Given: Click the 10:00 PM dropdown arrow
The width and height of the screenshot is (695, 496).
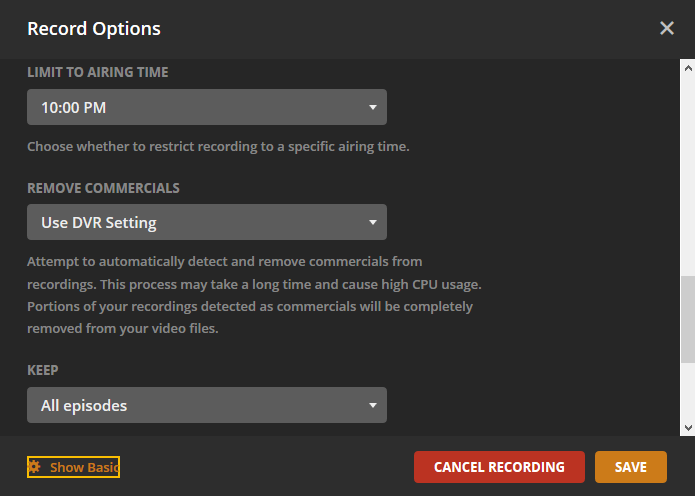Looking at the screenshot, I should (x=373, y=107).
